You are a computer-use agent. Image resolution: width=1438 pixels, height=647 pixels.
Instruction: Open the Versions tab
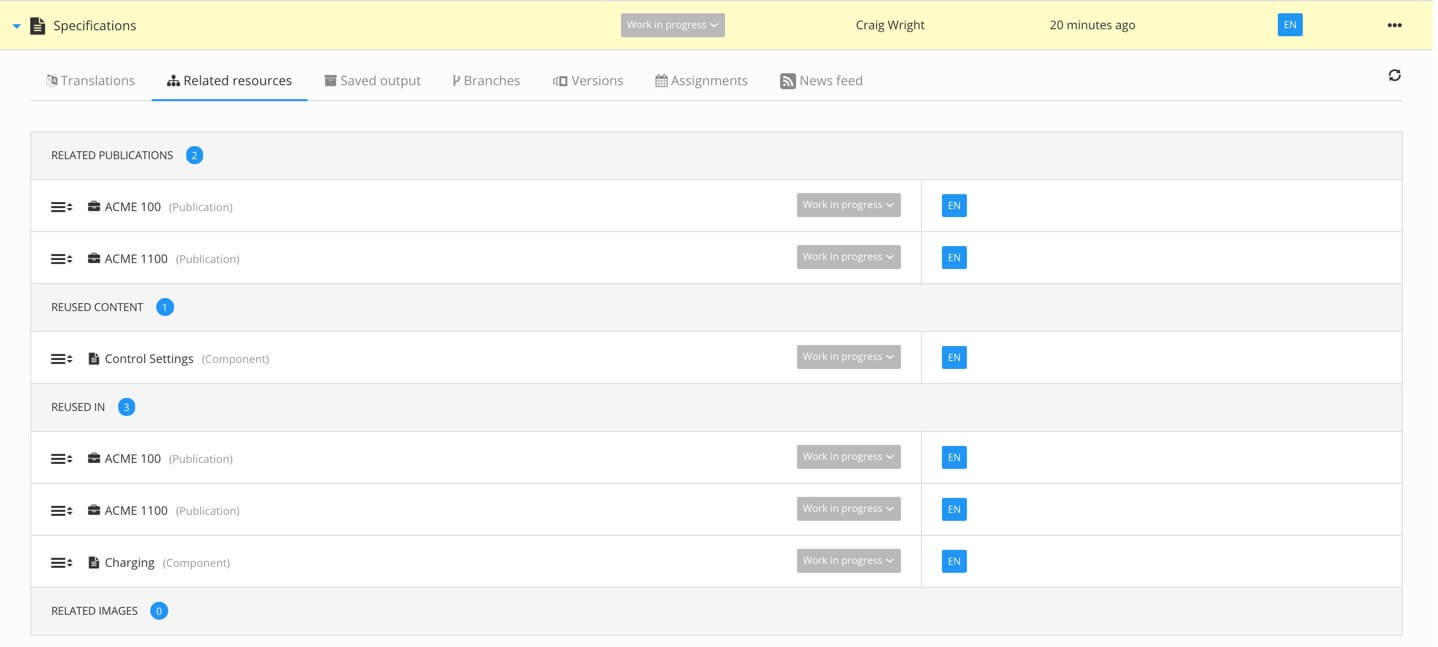[588, 81]
